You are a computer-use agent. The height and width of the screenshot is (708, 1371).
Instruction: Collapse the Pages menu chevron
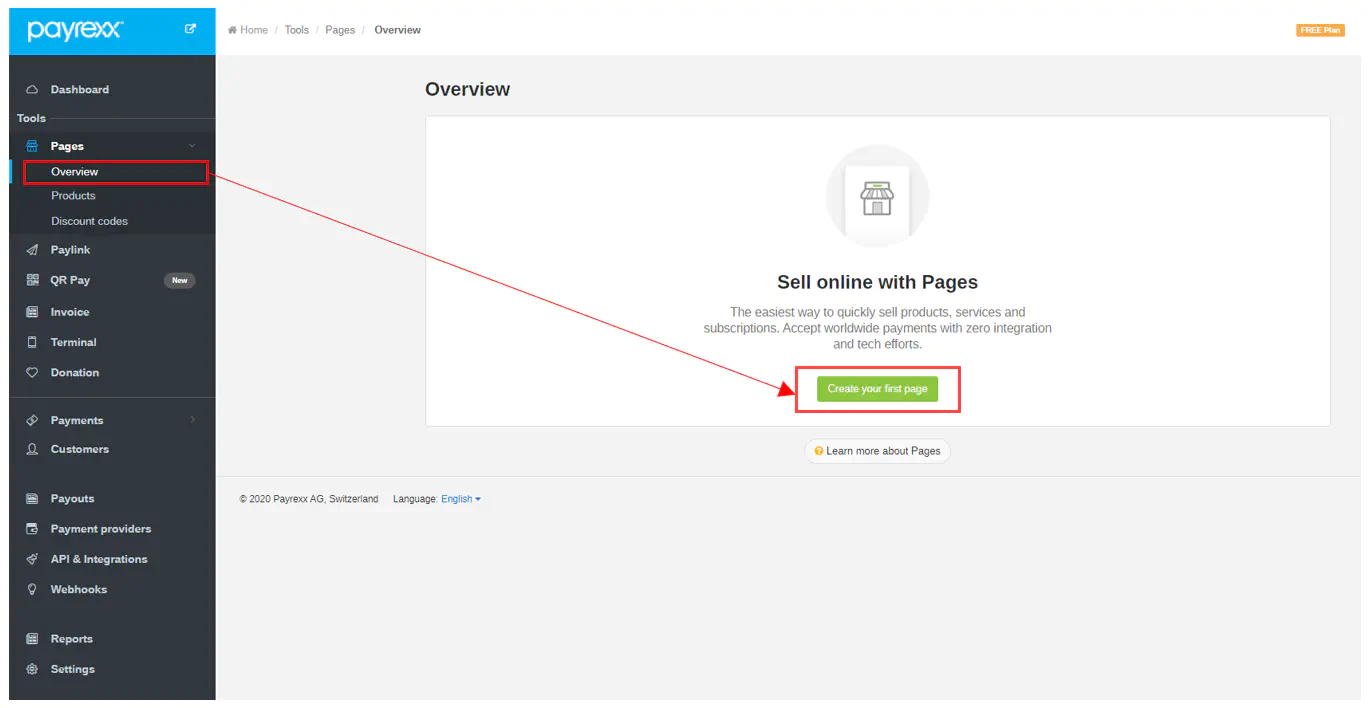point(192,146)
